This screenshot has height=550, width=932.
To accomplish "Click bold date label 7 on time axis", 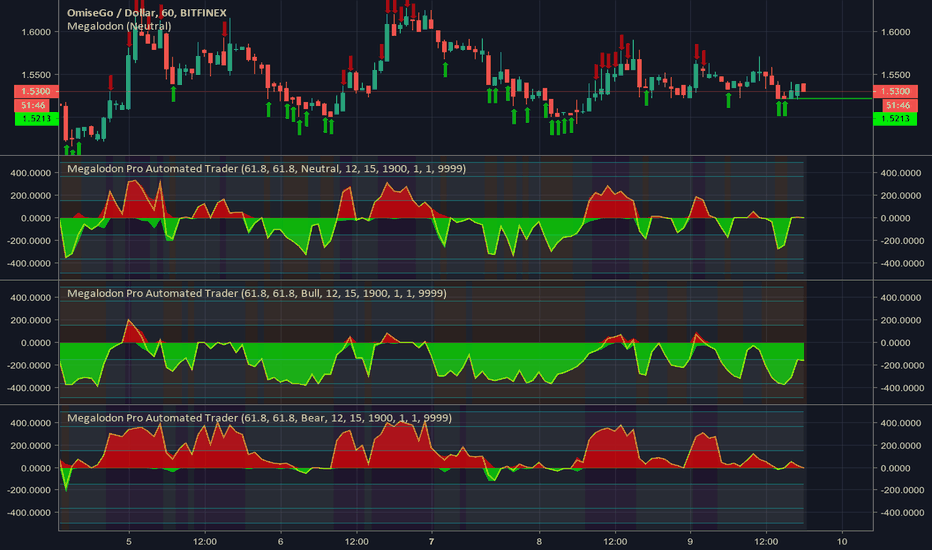I will pyautogui.click(x=432, y=542).
